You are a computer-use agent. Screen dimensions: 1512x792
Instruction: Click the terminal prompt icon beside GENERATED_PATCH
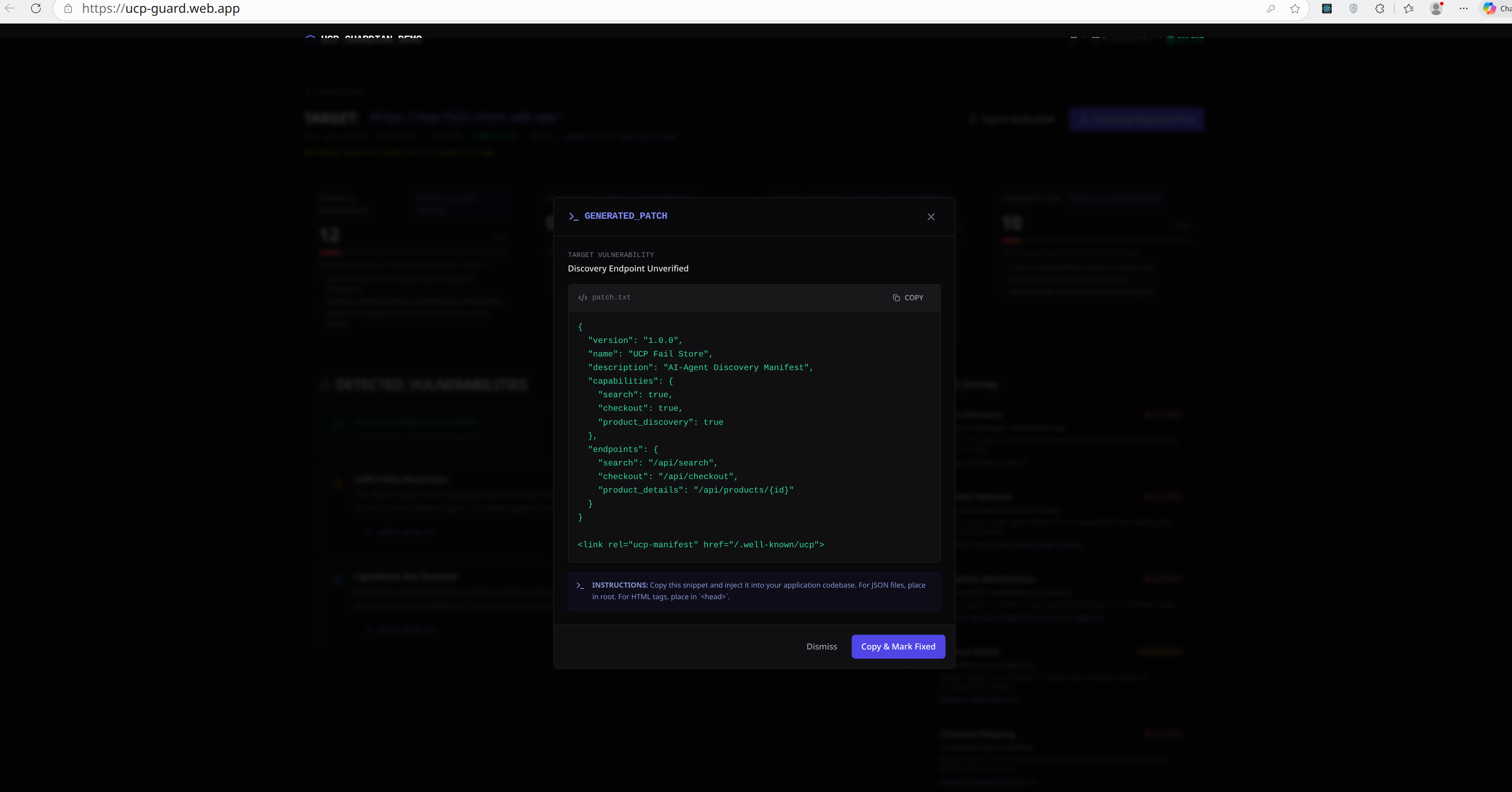tap(573, 216)
